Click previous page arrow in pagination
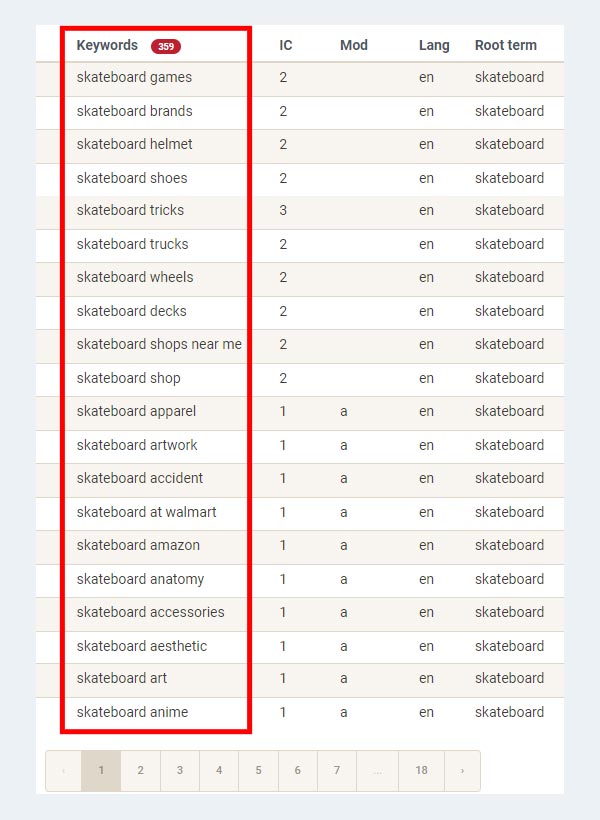The width and height of the screenshot is (600, 820). 64,771
